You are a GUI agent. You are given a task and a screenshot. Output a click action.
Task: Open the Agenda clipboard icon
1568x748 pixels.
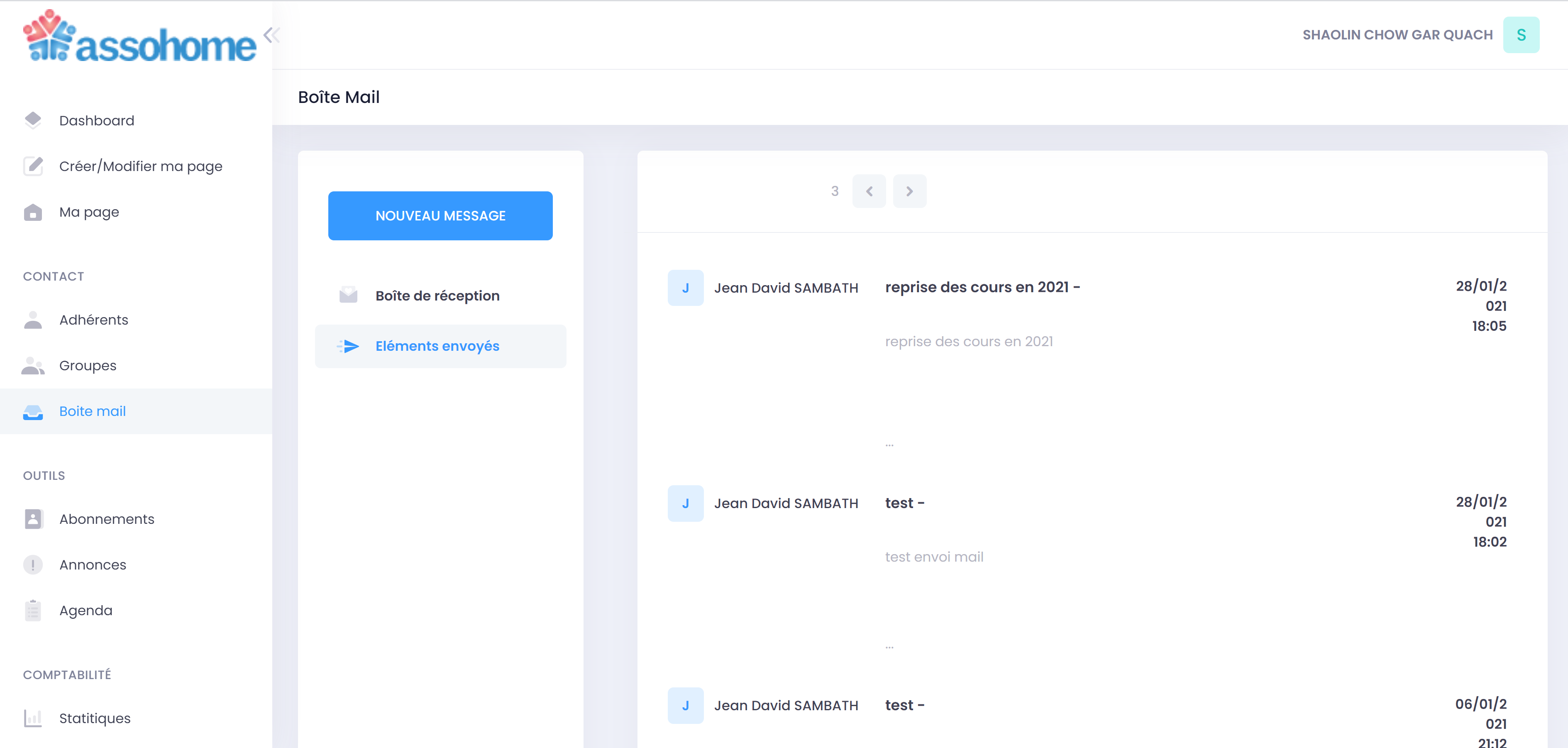pos(33,610)
